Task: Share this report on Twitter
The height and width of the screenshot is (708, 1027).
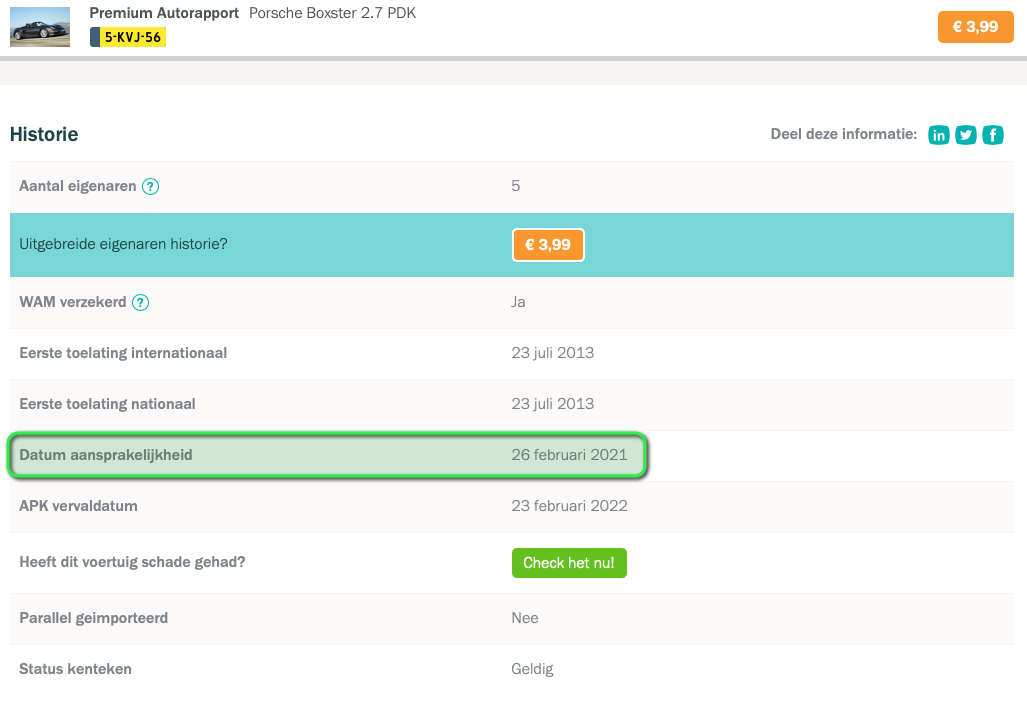Action: click(x=966, y=135)
